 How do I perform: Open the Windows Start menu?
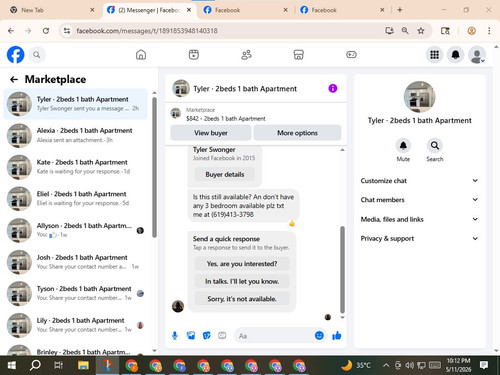12,366
